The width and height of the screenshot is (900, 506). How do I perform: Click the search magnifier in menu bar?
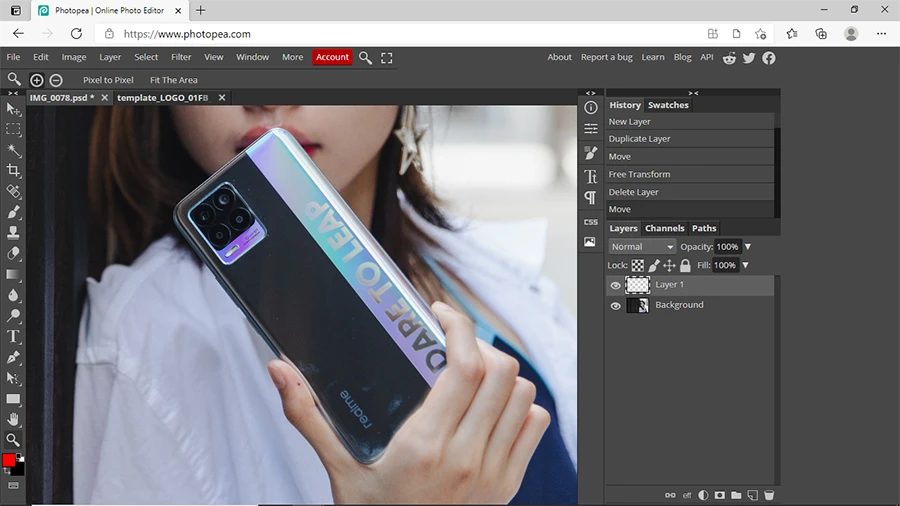(366, 58)
